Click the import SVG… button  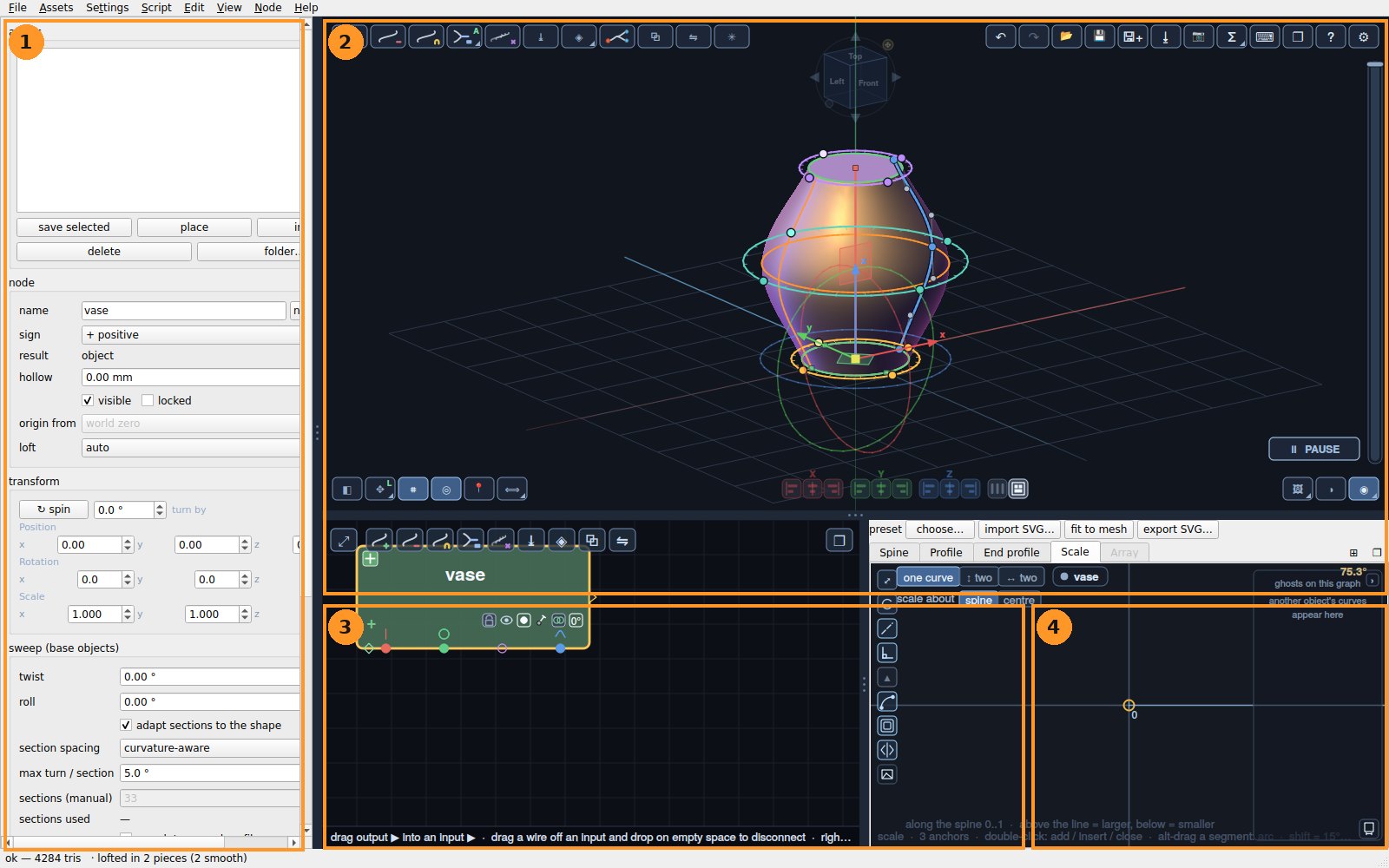pos(1019,529)
